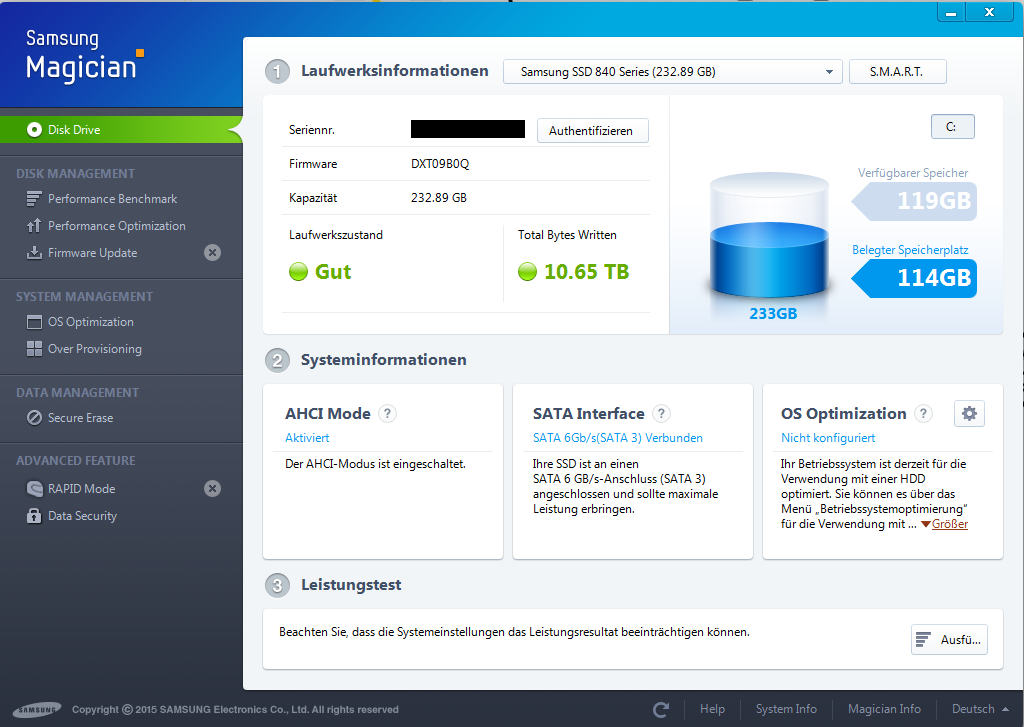Click the S.M.A.R.T. button
The width and height of the screenshot is (1024, 727).
[x=897, y=72]
